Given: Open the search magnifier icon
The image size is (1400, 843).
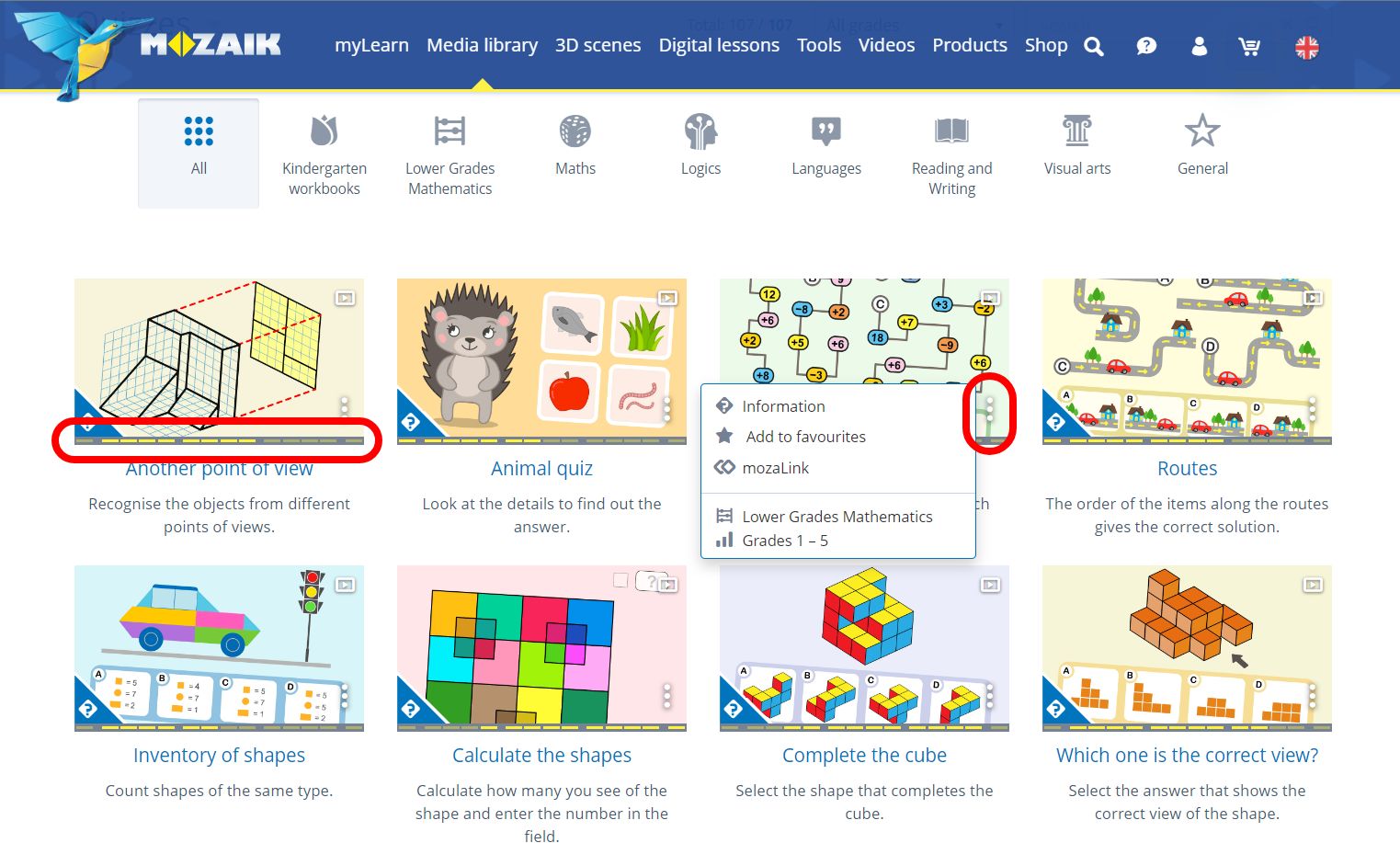Looking at the screenshot, I should tap(1093, 46).
